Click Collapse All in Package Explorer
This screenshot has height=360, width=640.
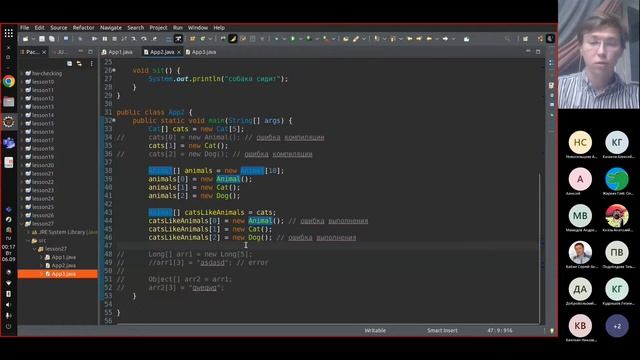click(69, 64)
